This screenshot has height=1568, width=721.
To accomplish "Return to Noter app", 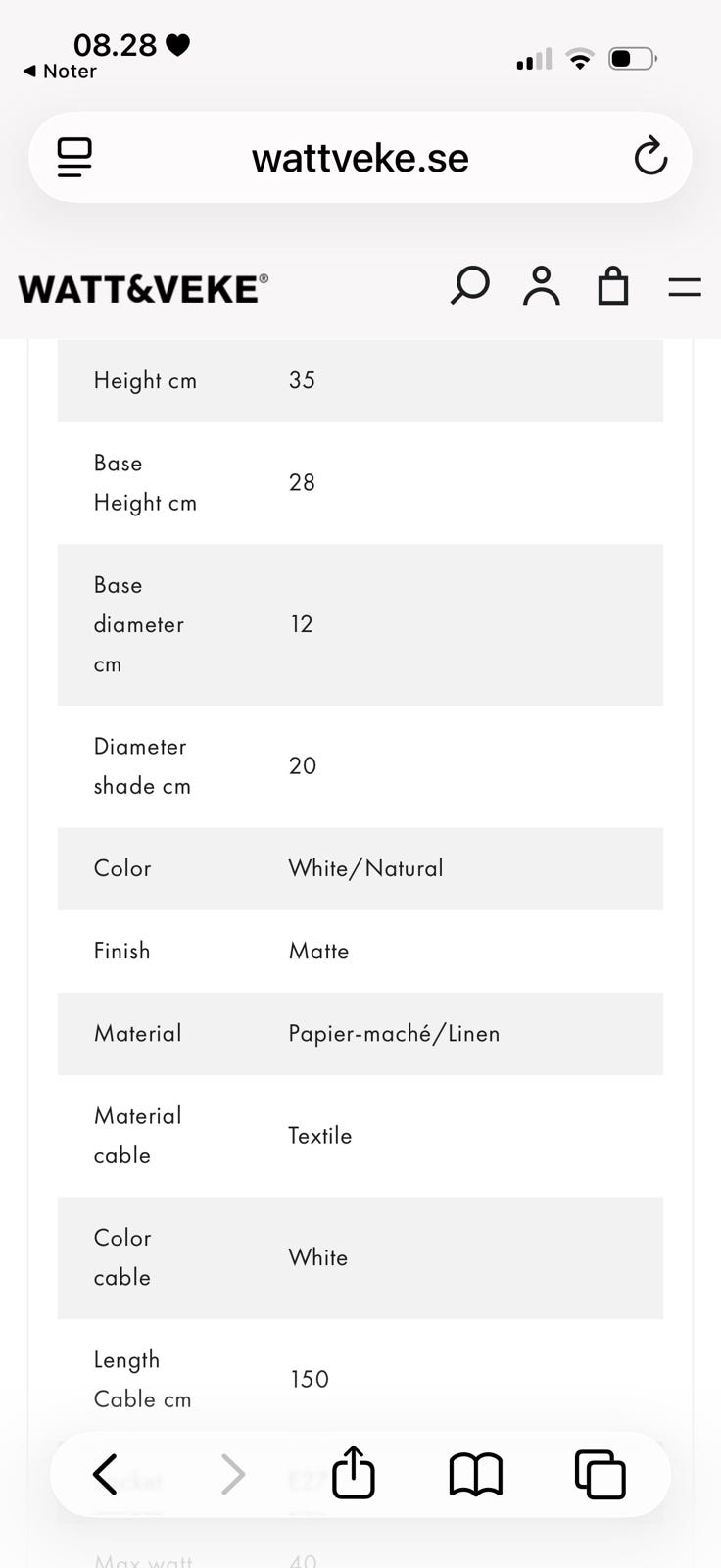I will pyautogui.click(x=60, y=72).
